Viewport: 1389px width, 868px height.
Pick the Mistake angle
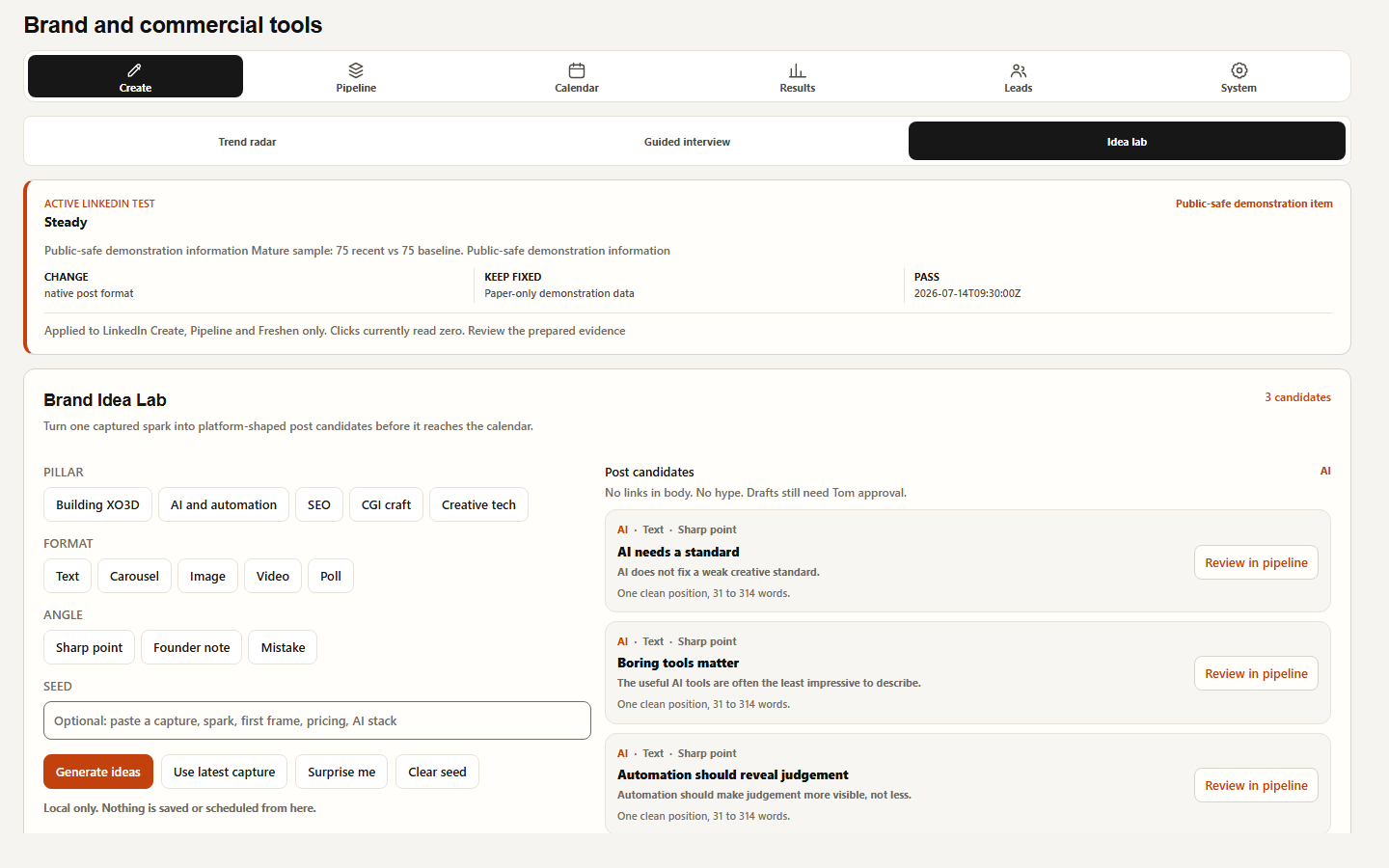(x=283, y=647)
